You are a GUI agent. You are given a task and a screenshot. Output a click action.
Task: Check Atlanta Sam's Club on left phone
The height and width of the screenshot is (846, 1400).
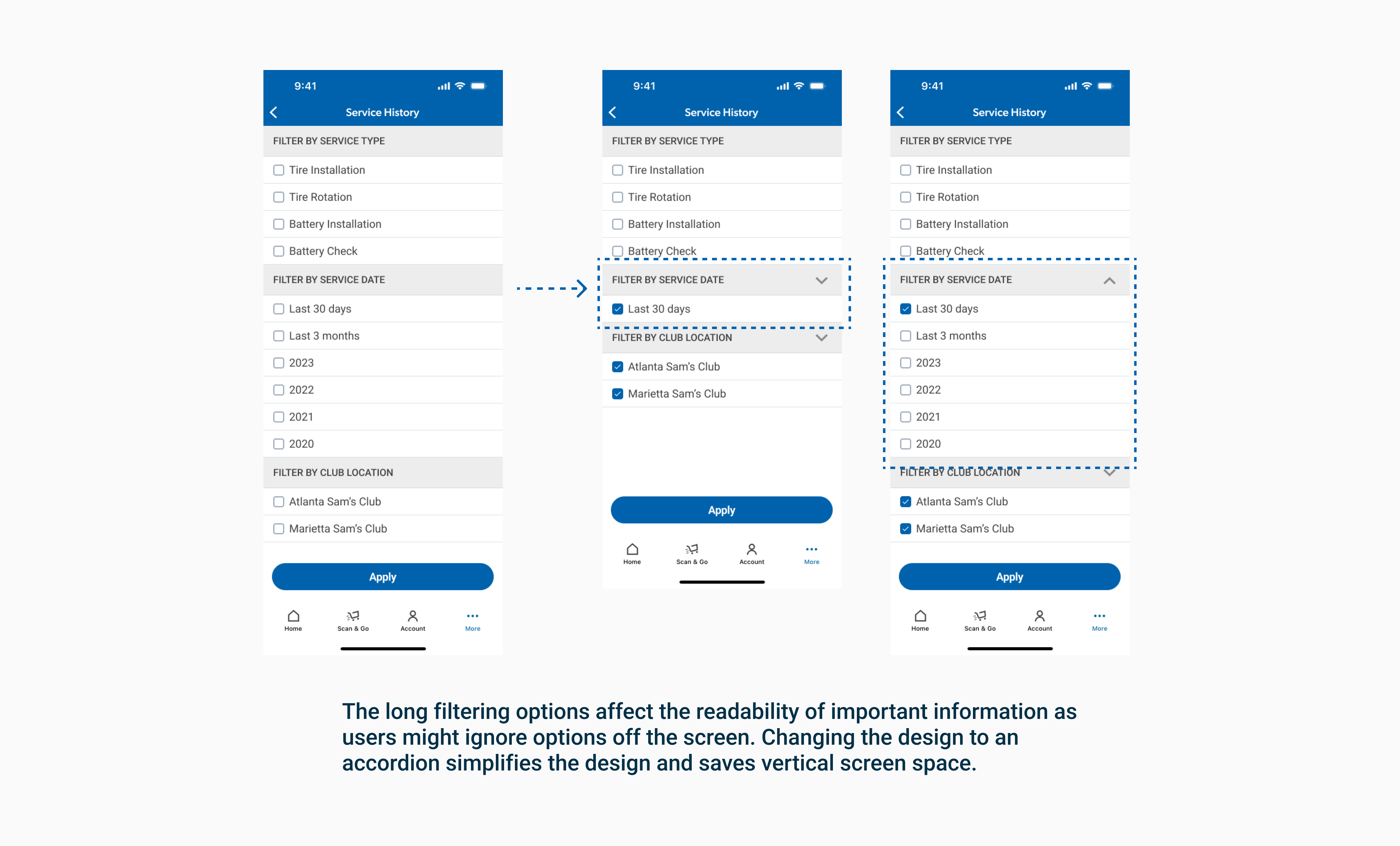[x=278, y=502]
